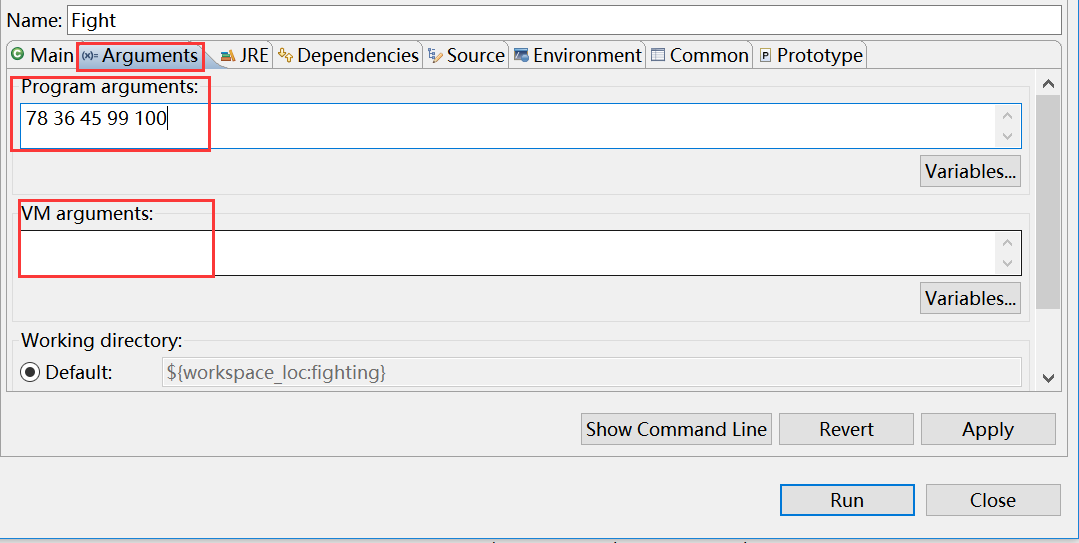The width and height of the screenshot is (1079, 543).
Task: Select the Default working directory radio button
Action: tap(30, 372)
